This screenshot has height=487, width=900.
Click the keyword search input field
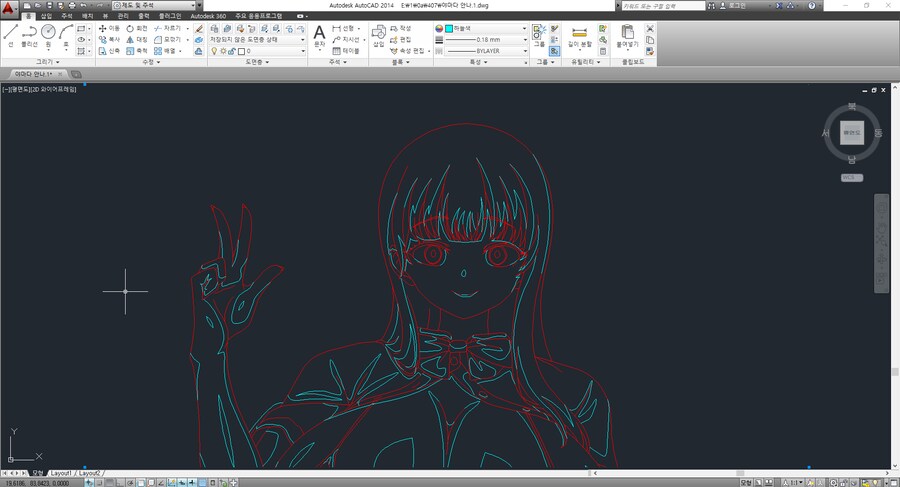pyautogui.click(x=663, y=5)
